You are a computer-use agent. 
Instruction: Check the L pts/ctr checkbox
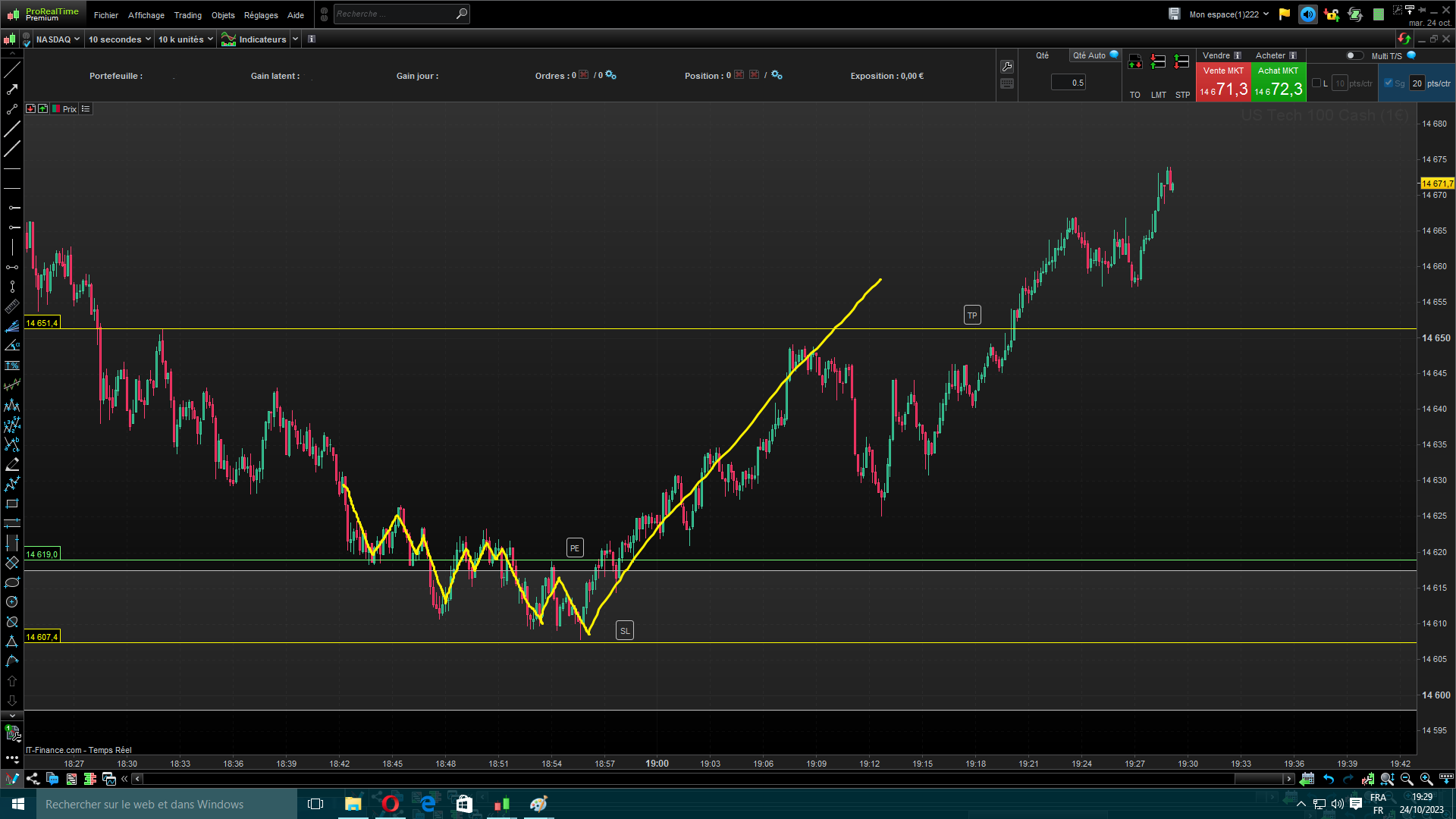pos(1316,83)
